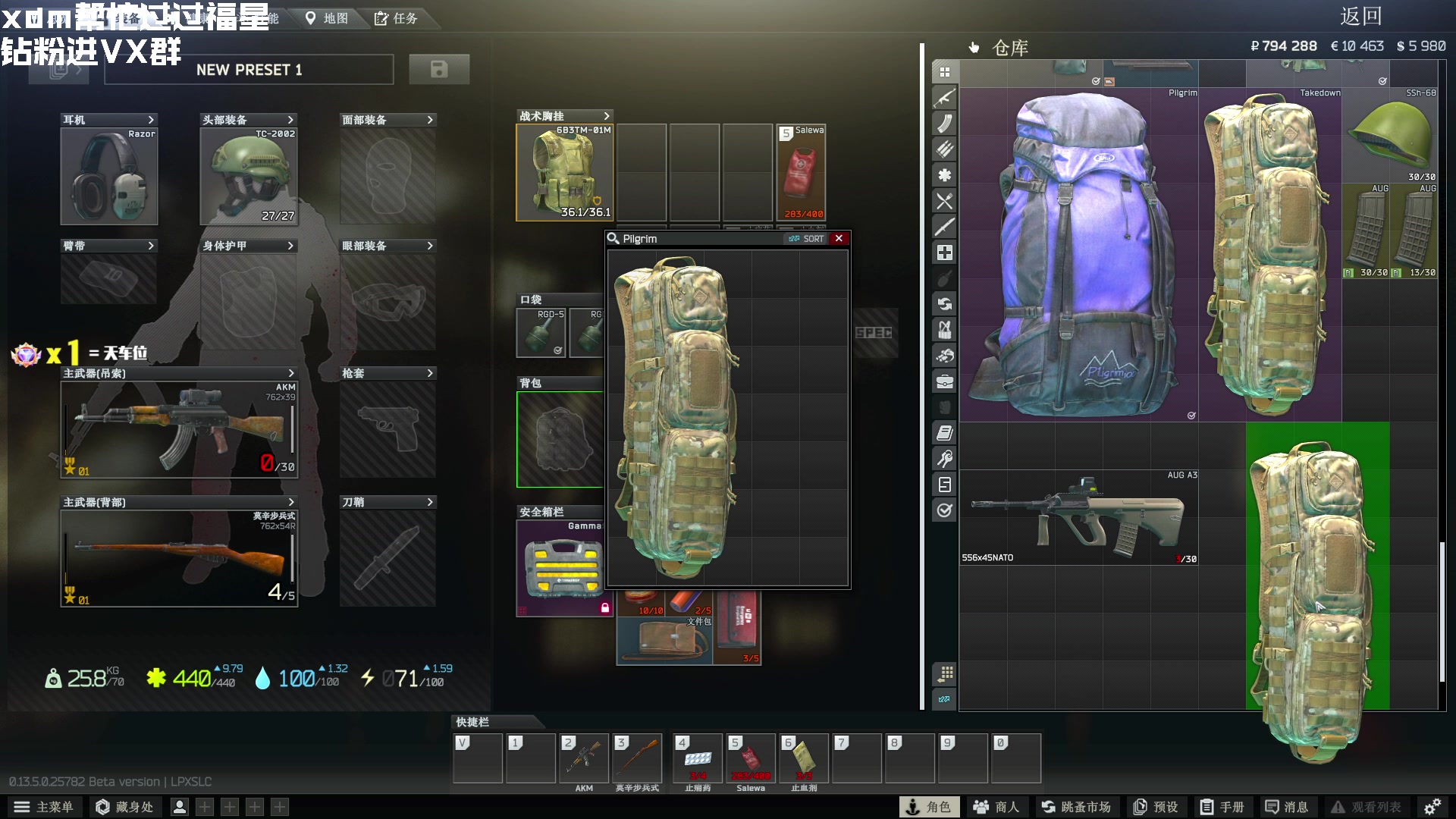Select the Mosin rifle in the back slot
Image resolution: width=1456 pixels, height=819 pixels.
179,558
